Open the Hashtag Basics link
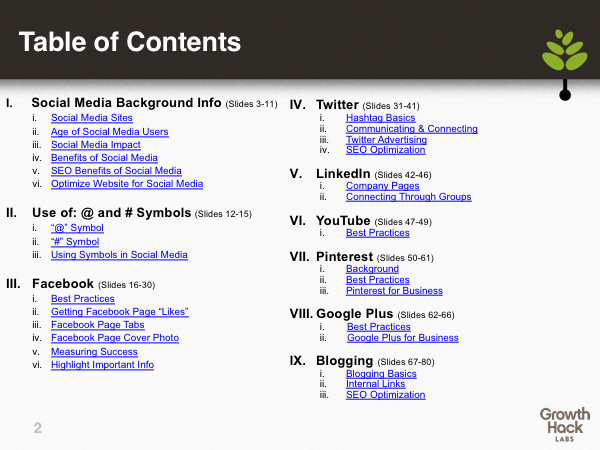 (381, 118)
